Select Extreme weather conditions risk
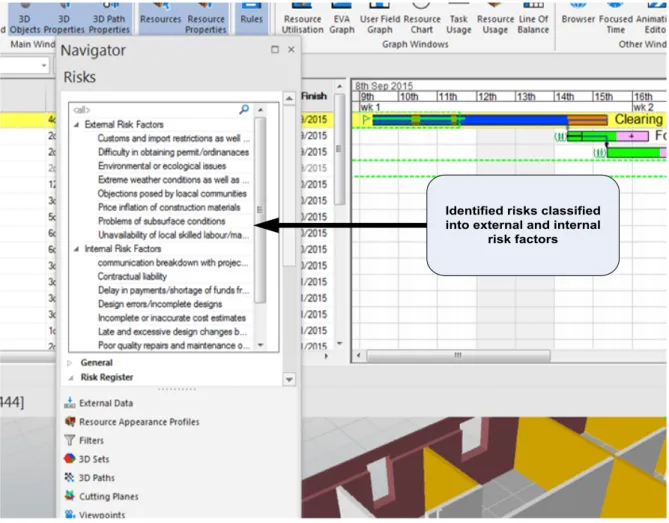This screenshot has height=523, width=669. click(173, 180)
